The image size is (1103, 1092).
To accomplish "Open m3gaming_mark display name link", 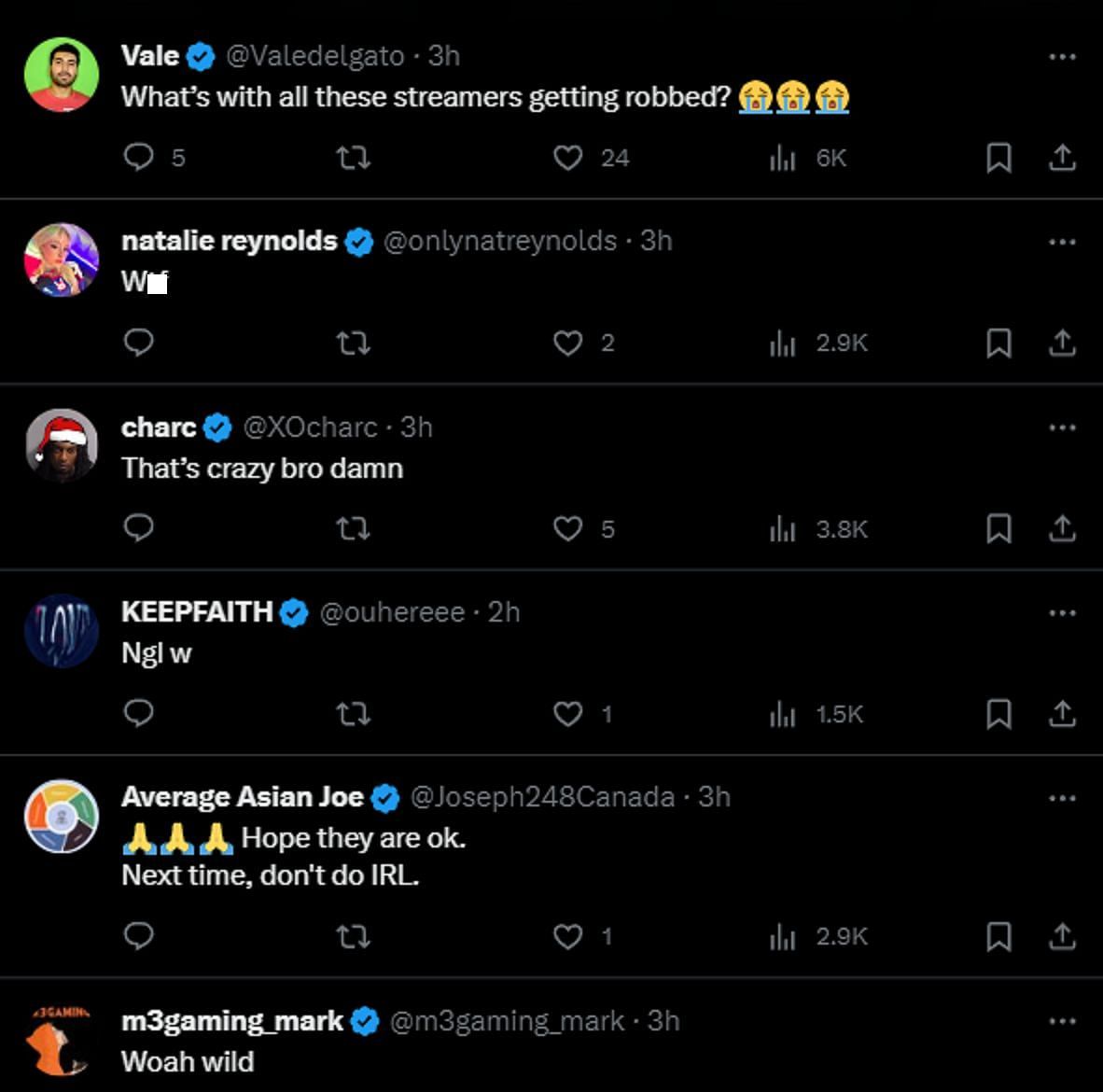I will click(x=232, y=1021).
